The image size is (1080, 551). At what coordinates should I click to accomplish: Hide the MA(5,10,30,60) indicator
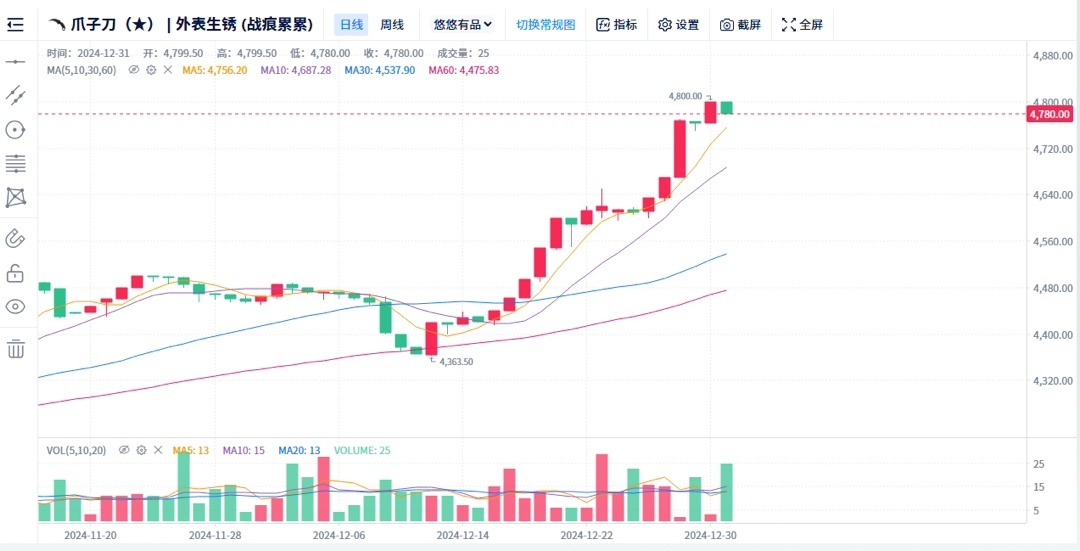pyautogui.click(x=133, y=70)
